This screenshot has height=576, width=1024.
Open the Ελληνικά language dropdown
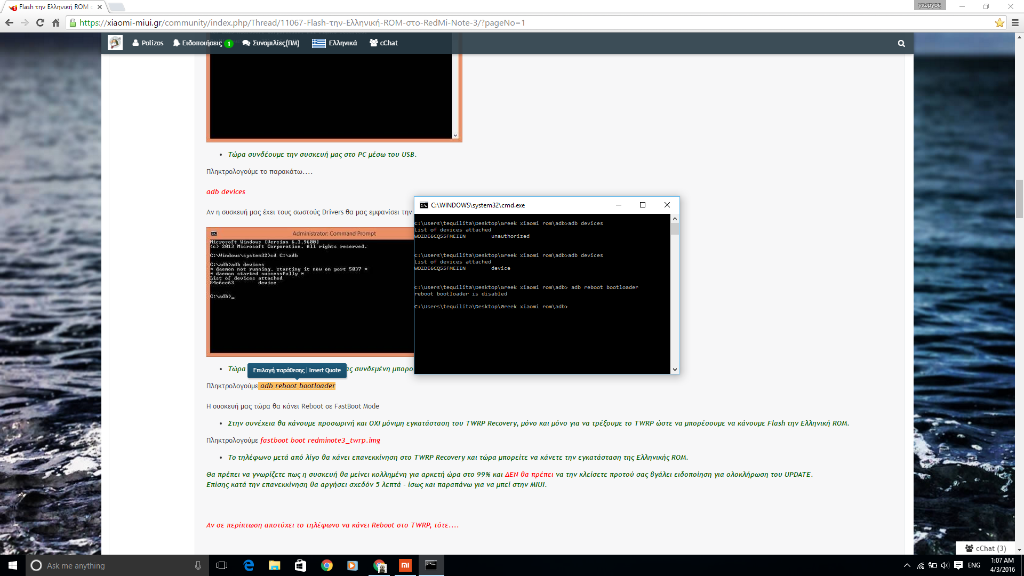pos(335,44)
